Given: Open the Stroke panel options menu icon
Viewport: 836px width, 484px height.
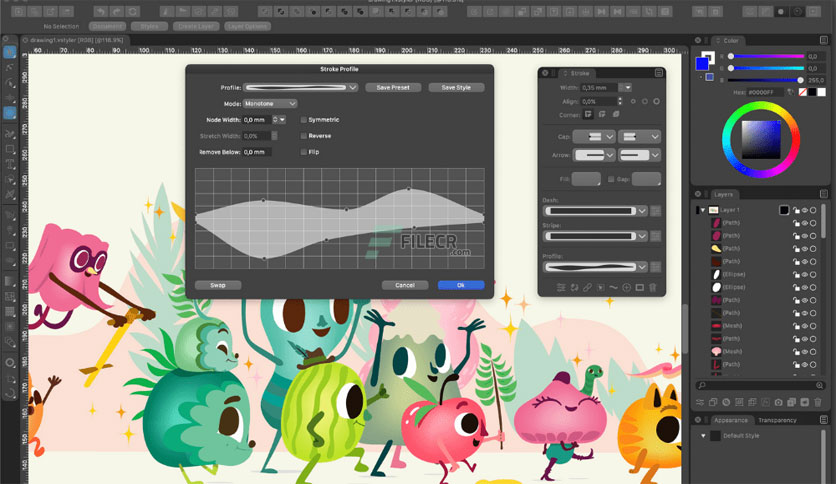Looking at the screenshot, I should tap(659, 73).
